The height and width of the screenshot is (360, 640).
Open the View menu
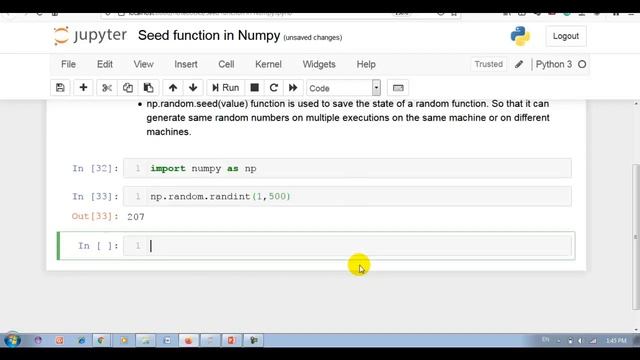coord(143,64)
